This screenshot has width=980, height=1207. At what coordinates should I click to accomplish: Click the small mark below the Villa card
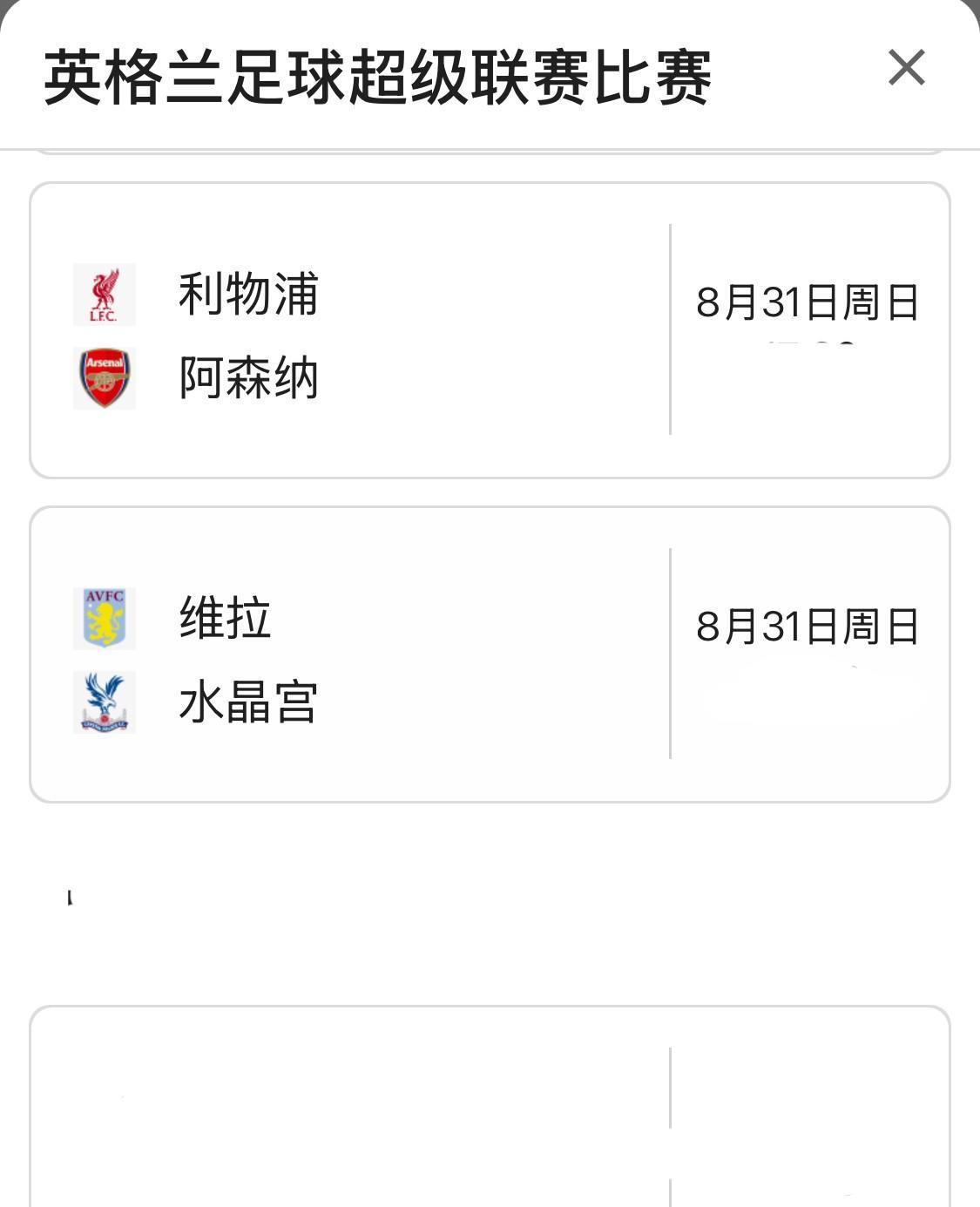coord(70,898)
